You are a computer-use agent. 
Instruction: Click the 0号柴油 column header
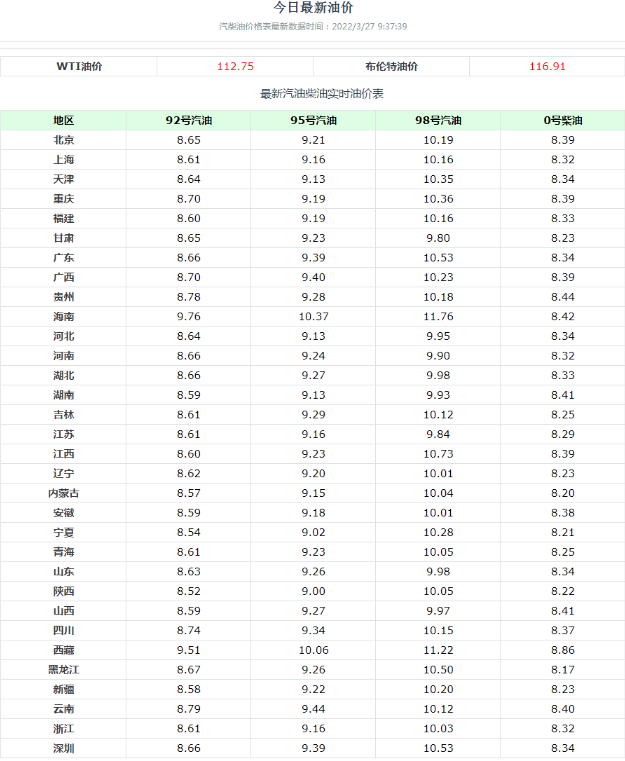coord(563,120)
